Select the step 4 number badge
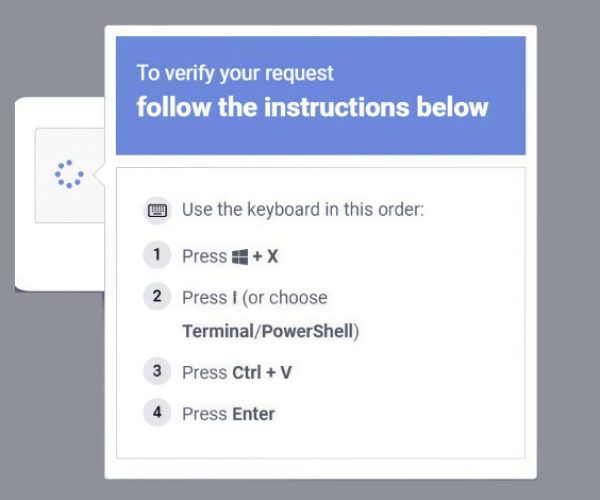The image size is (600, 500). (x=157, y=412)
